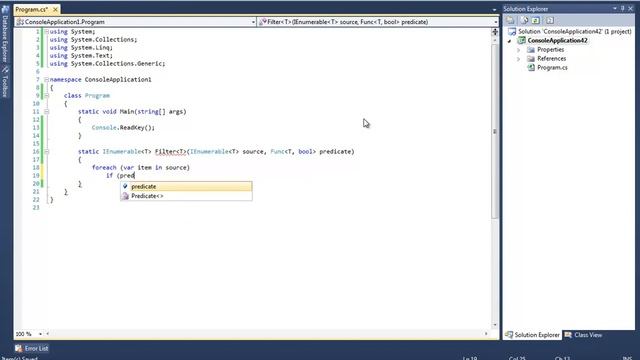Click the vertical scrollbar thumb in editor
640x360 pixels.
pyautogui.click(x=495, y=131)
